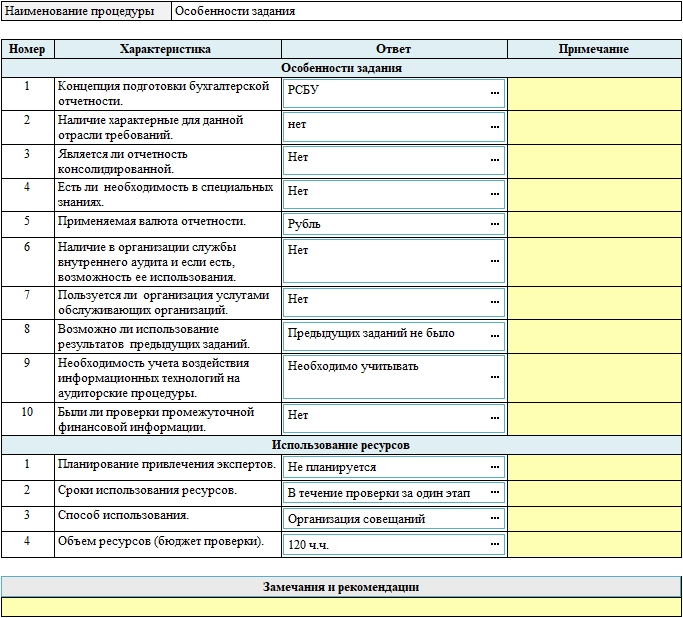Screen dimensions: 683x618
Task: Open ellipsis picker for промежуточной финансовой информации answer
Action: (494, 418)
